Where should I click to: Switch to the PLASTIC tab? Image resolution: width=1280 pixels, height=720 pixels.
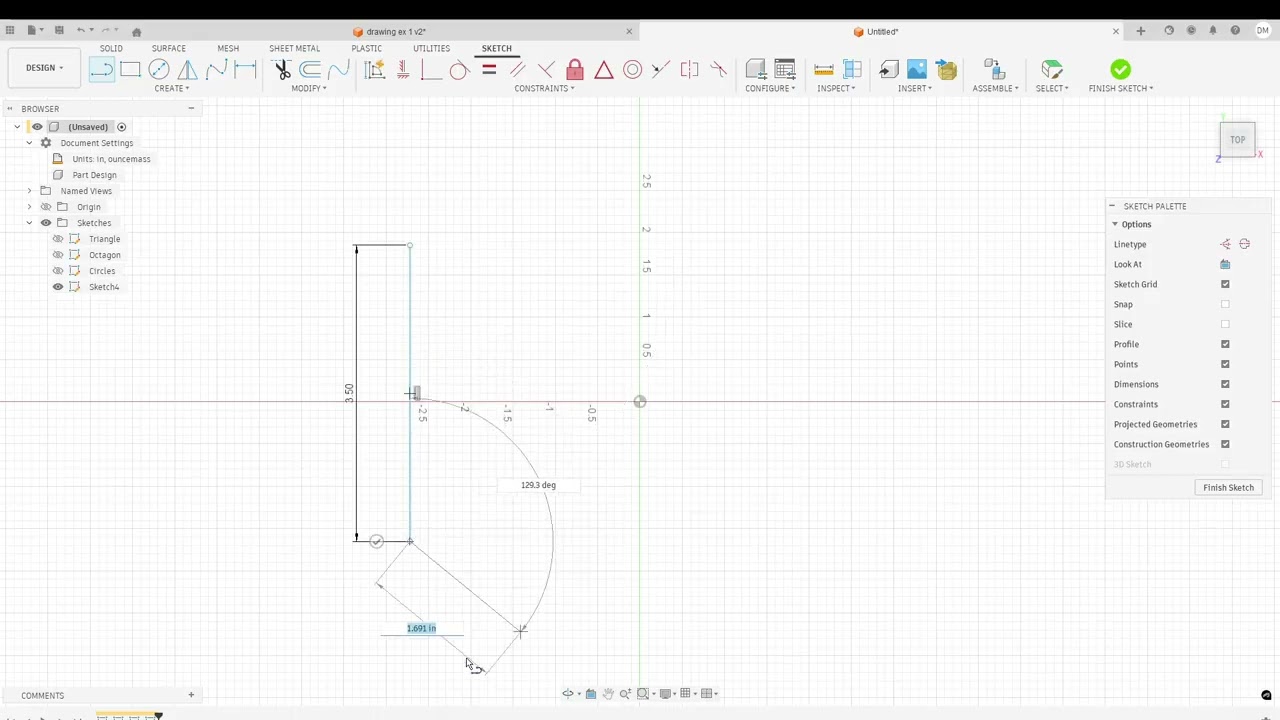[x=366, y=48]
